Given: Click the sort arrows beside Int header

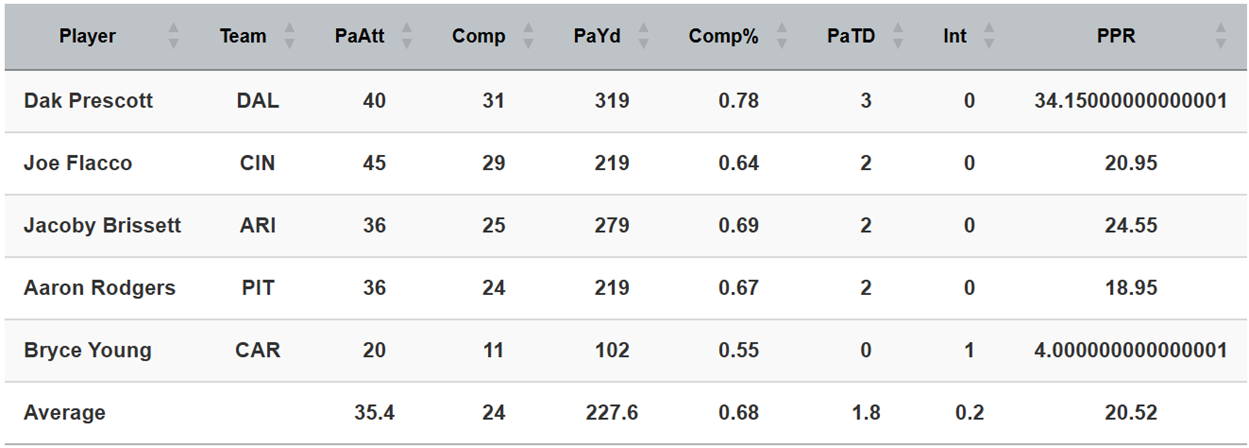Looking at the screenshot, I should 989,37.
